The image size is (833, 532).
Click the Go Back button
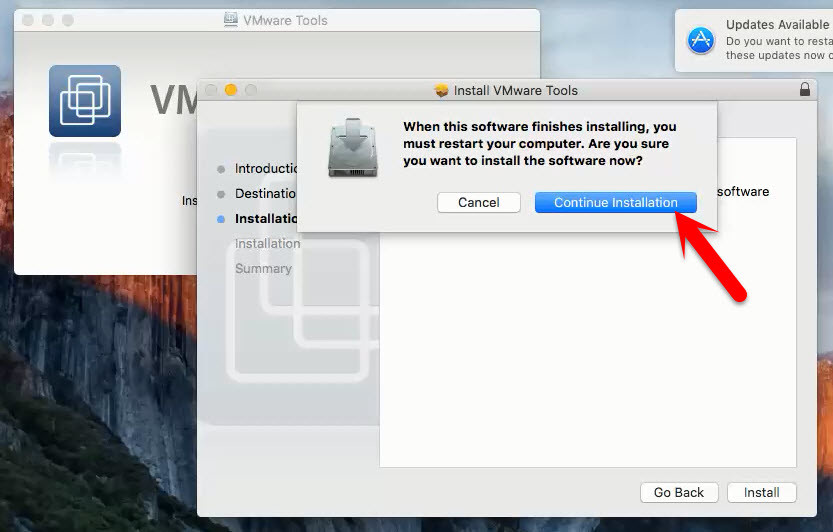[678, 493]
